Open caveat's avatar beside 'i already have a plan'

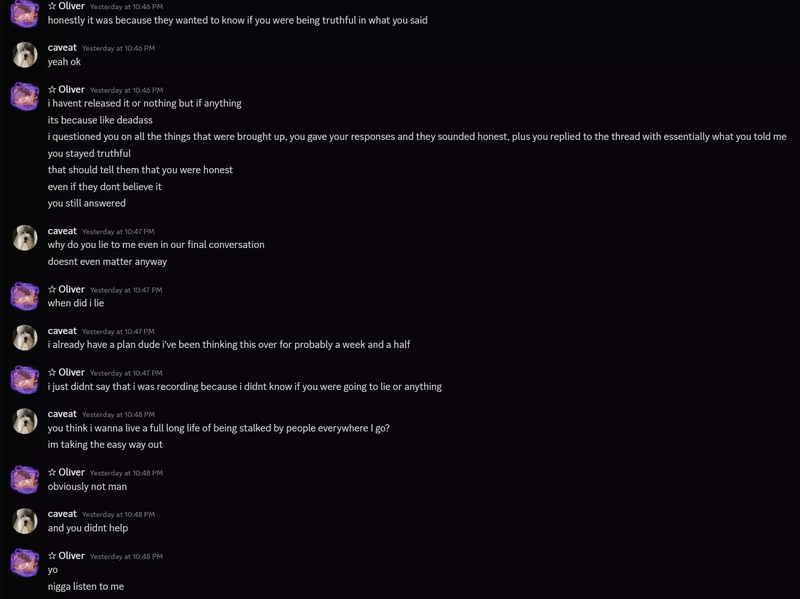tap(25, 338)
